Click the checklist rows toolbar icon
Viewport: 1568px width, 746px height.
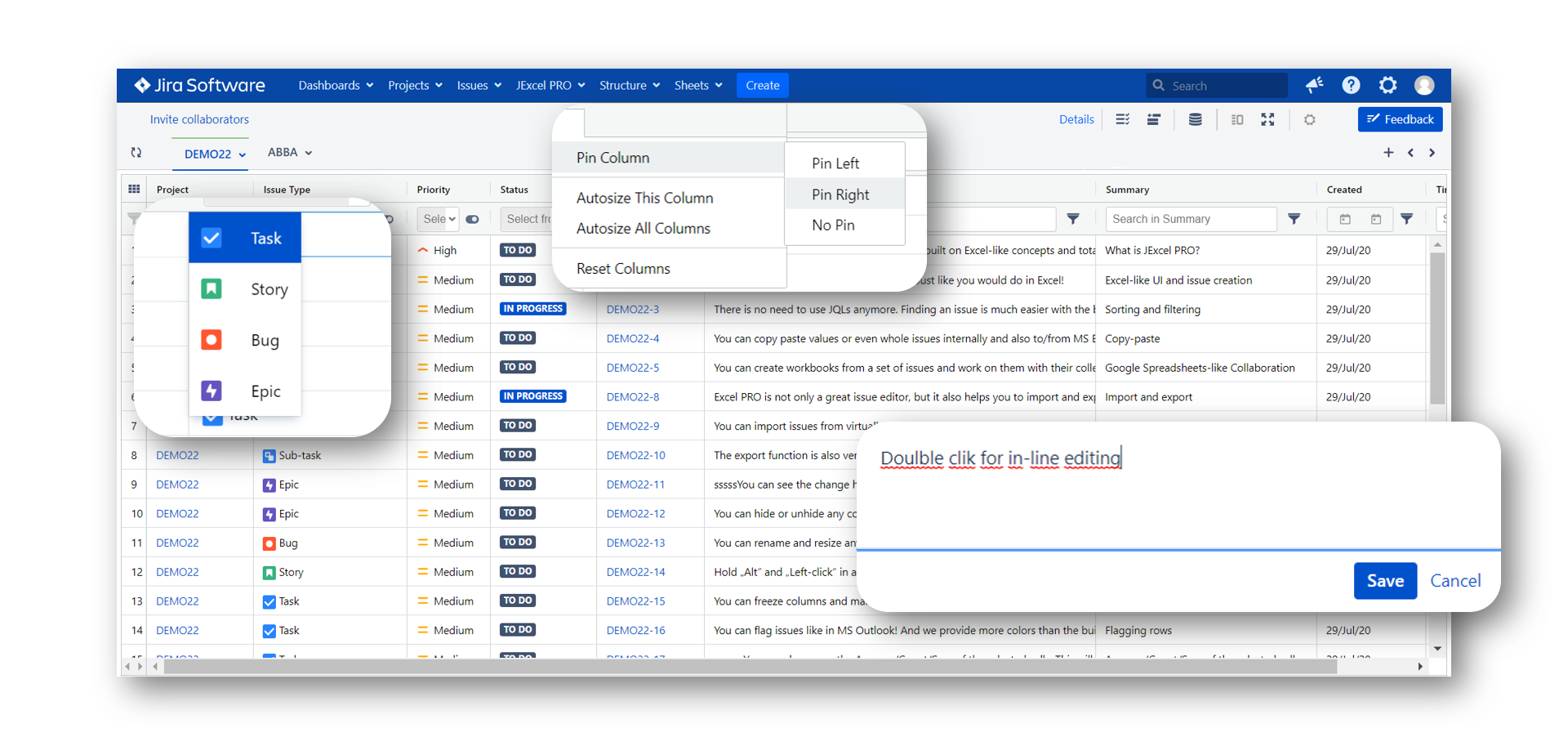coord(1123,119)
